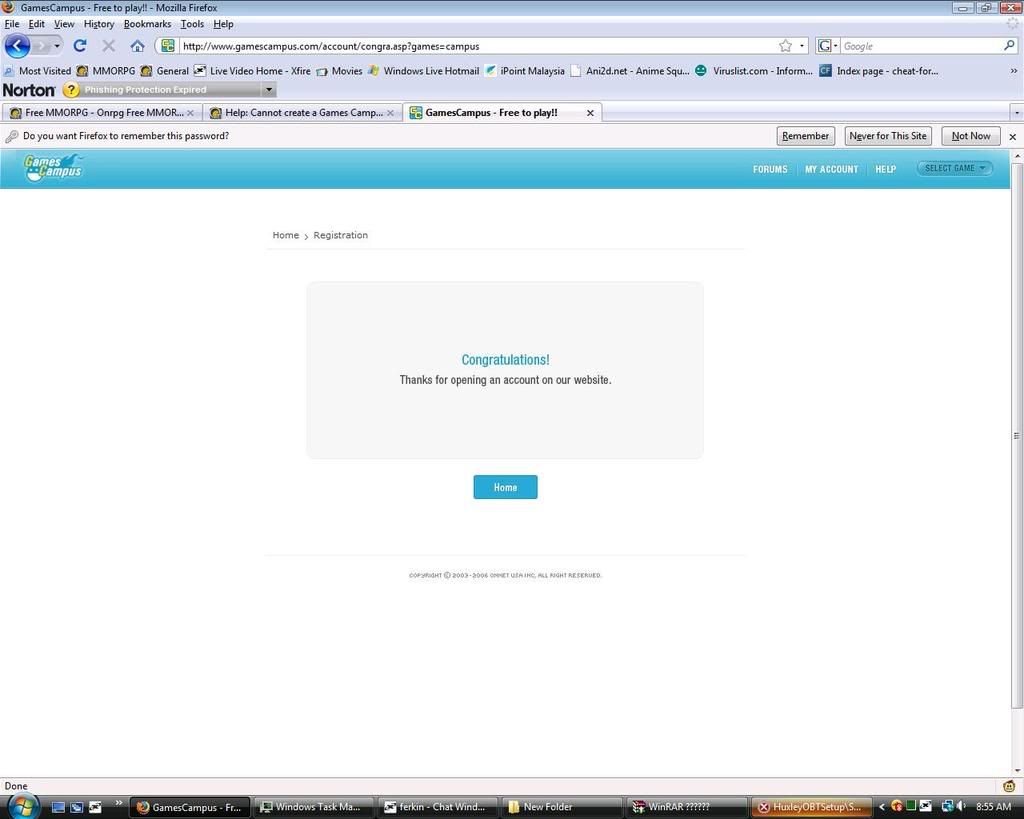Click the blue Home button
This screenshot has height=819, width=1024.
tap(505, 487)
